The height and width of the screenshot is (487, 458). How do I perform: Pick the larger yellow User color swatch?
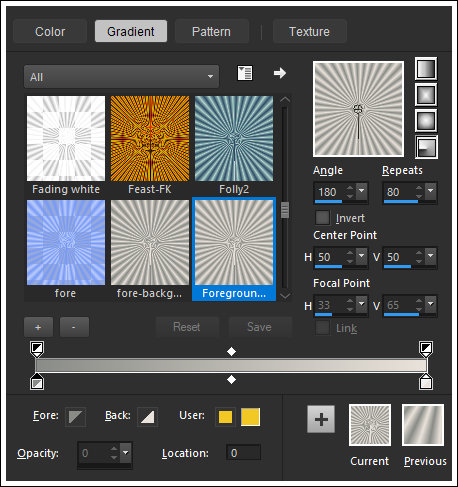(250, 417)
